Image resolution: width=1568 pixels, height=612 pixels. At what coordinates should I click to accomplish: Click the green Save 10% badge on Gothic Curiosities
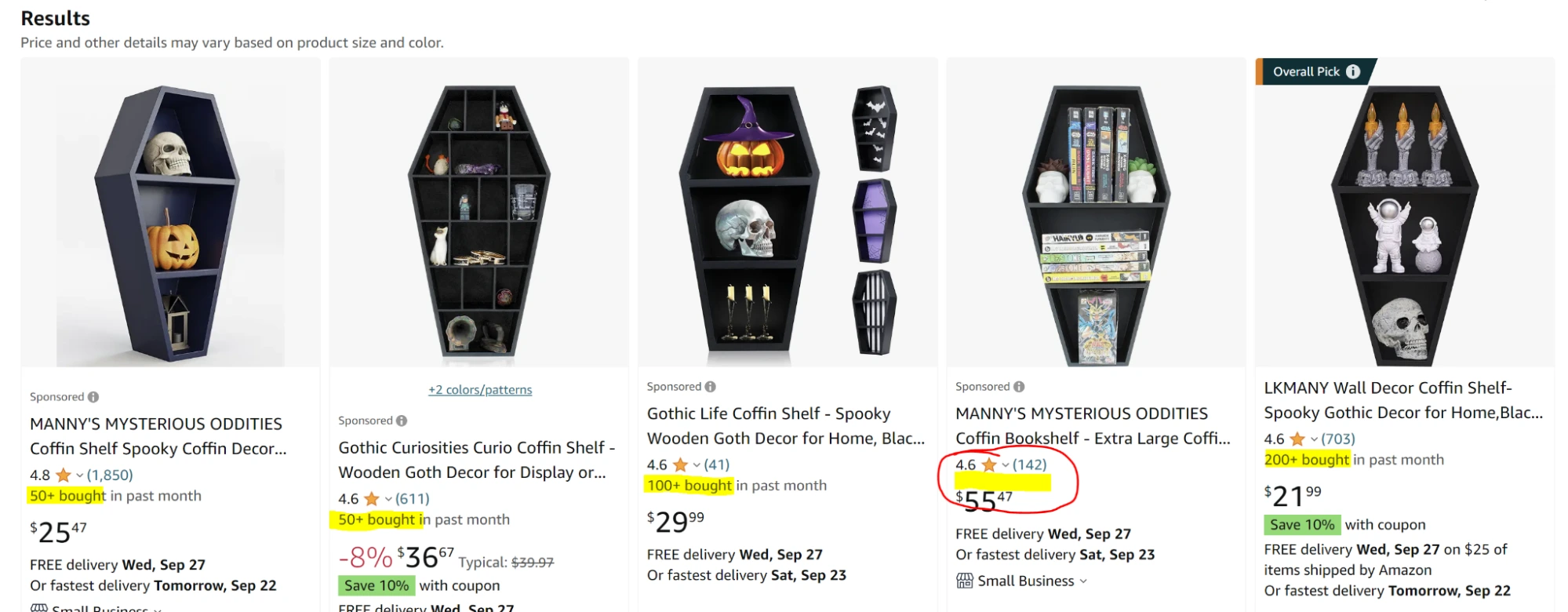375,585
